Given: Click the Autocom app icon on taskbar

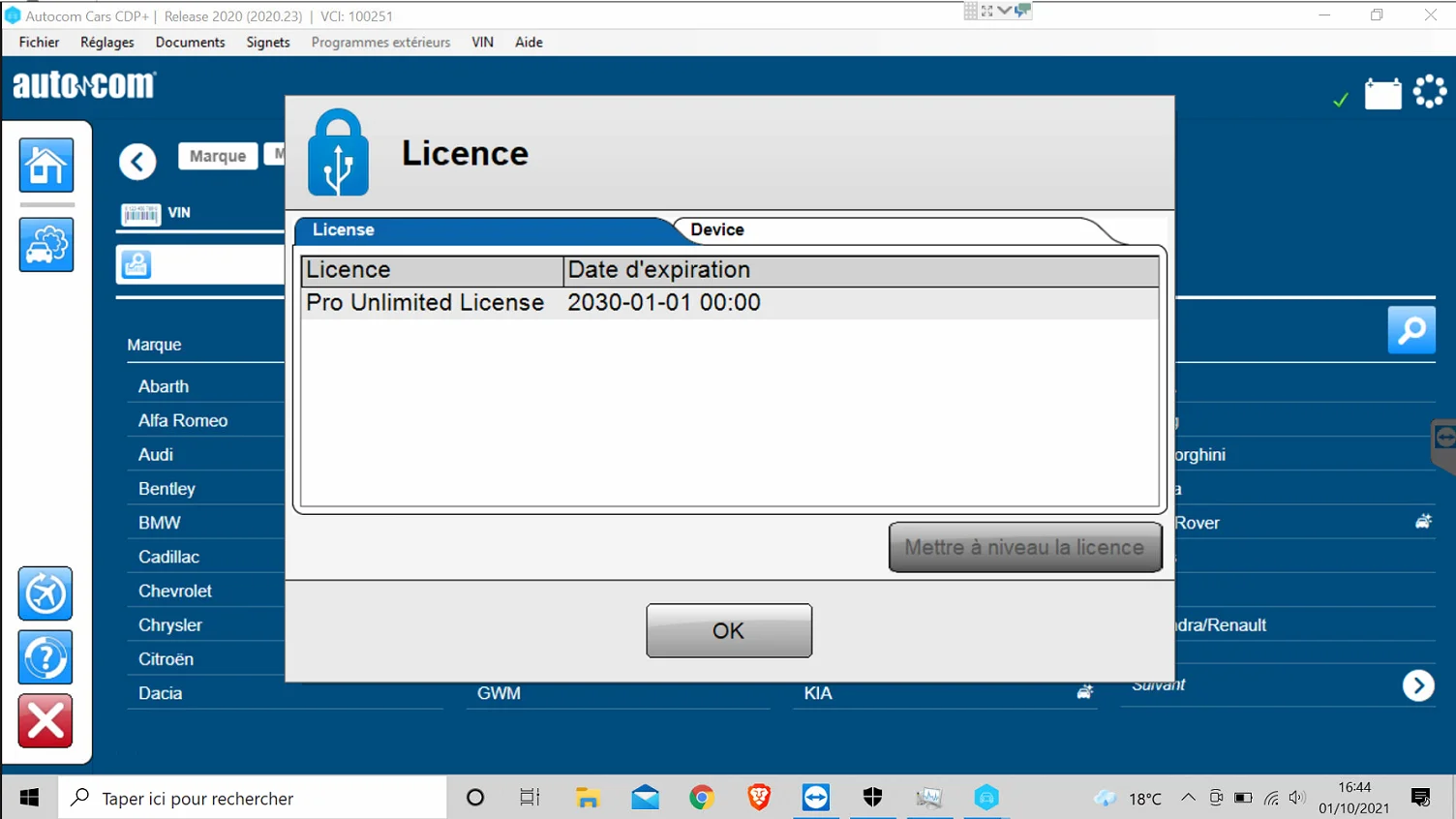Looking at the screenshot, I should coord(986,798).
